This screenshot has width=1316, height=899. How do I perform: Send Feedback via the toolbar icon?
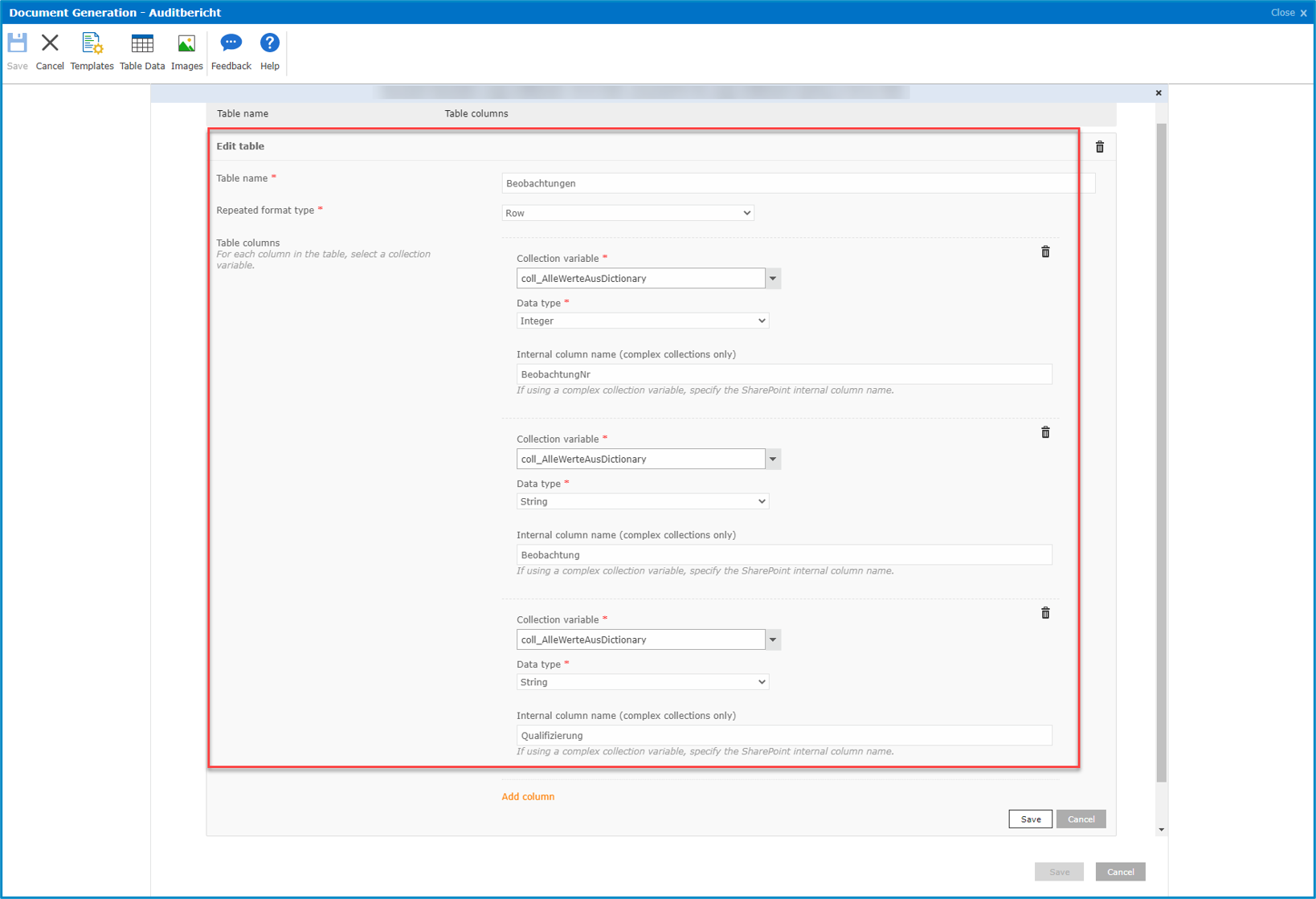[x=231, y=48]
